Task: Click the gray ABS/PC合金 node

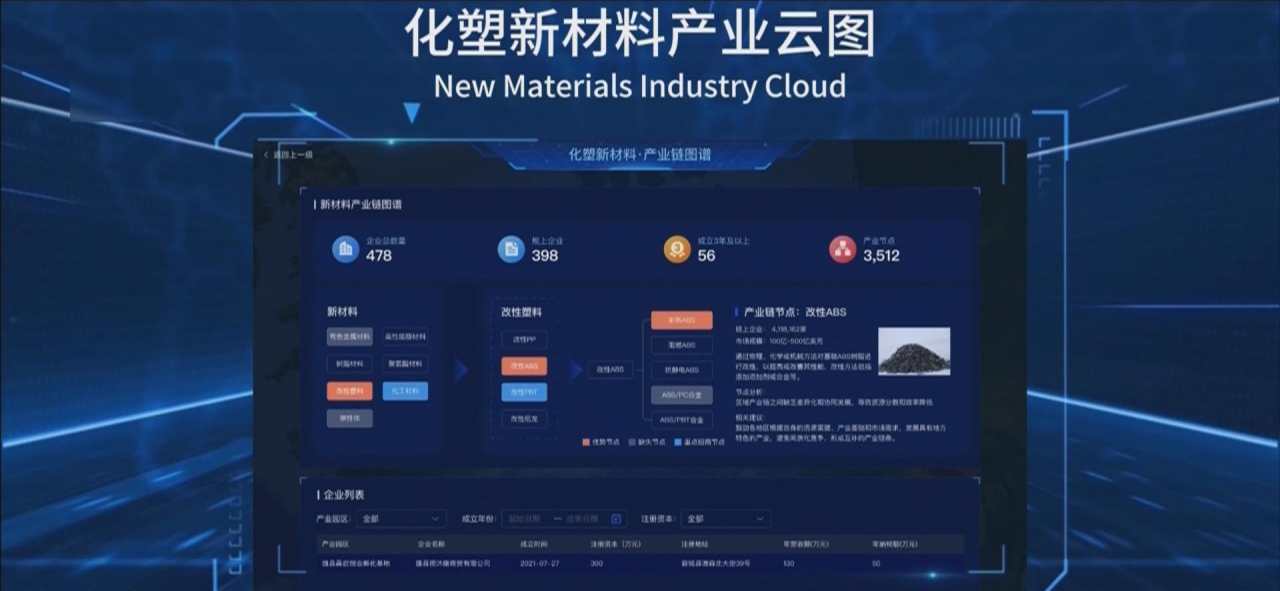Action: [x=681, y=395]
